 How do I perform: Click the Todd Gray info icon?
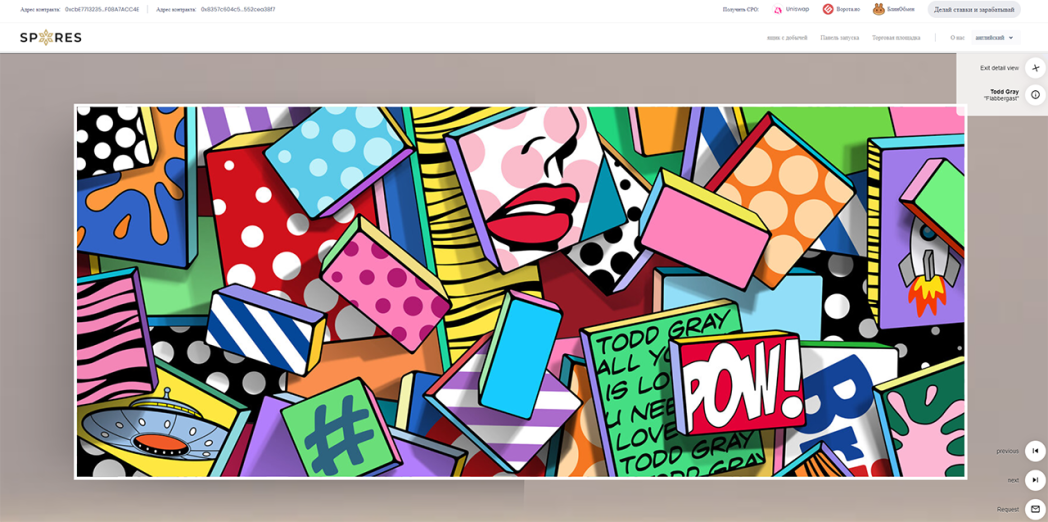click(1035, 95)
